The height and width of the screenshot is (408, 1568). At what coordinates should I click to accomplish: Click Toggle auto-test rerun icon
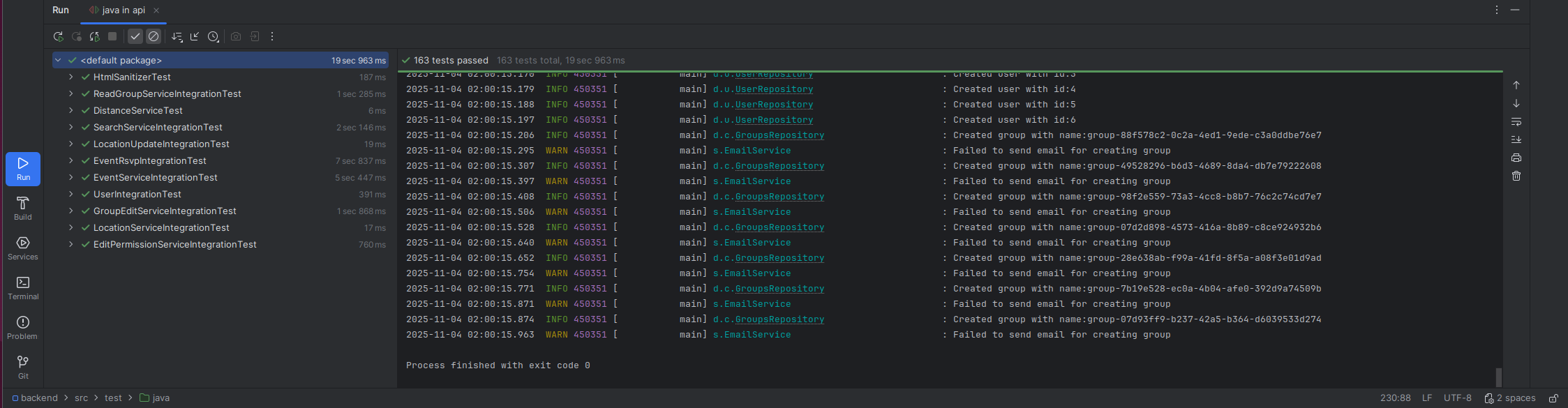coord(94,36)
